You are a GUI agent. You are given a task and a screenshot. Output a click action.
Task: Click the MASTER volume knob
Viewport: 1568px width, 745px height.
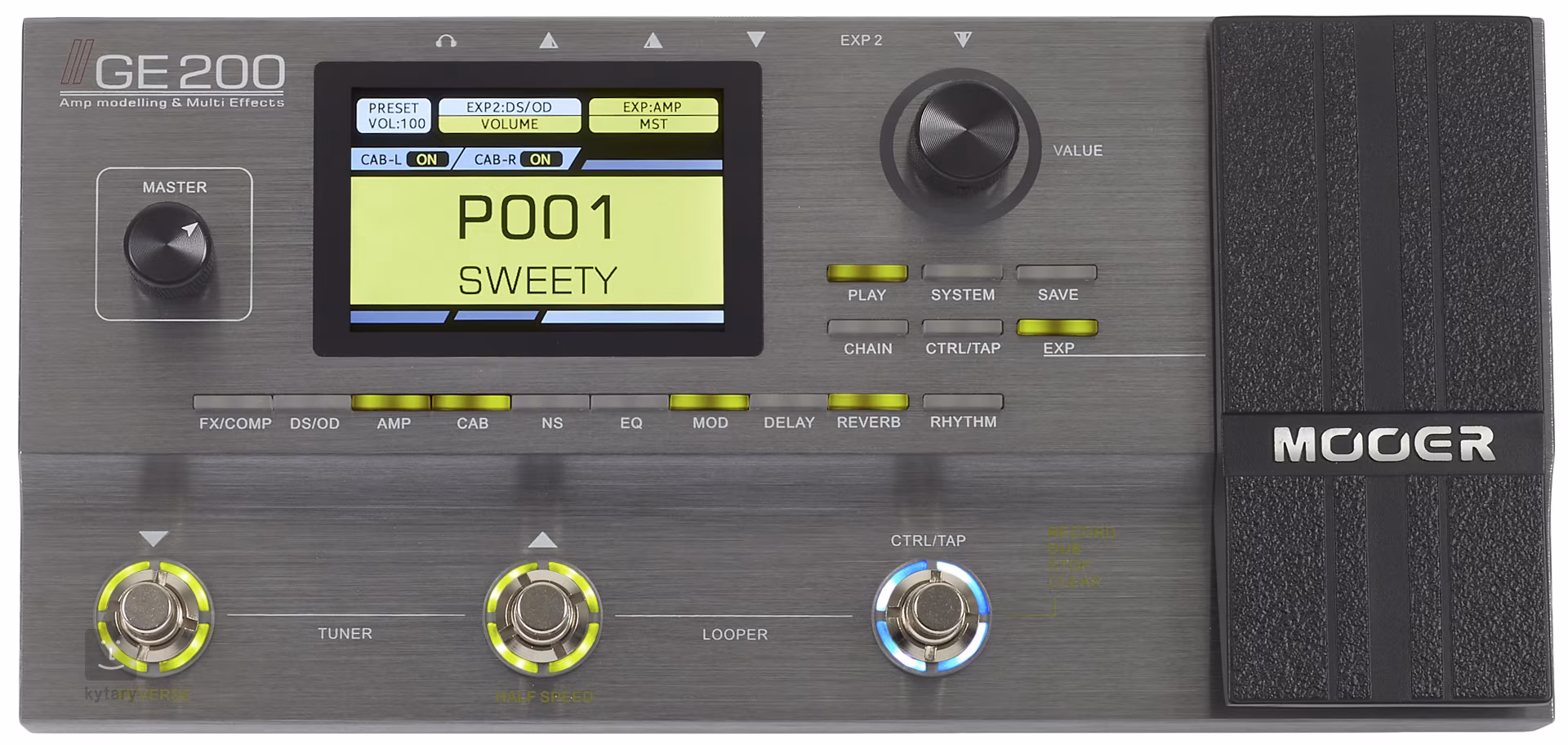[x=168, y=246]
